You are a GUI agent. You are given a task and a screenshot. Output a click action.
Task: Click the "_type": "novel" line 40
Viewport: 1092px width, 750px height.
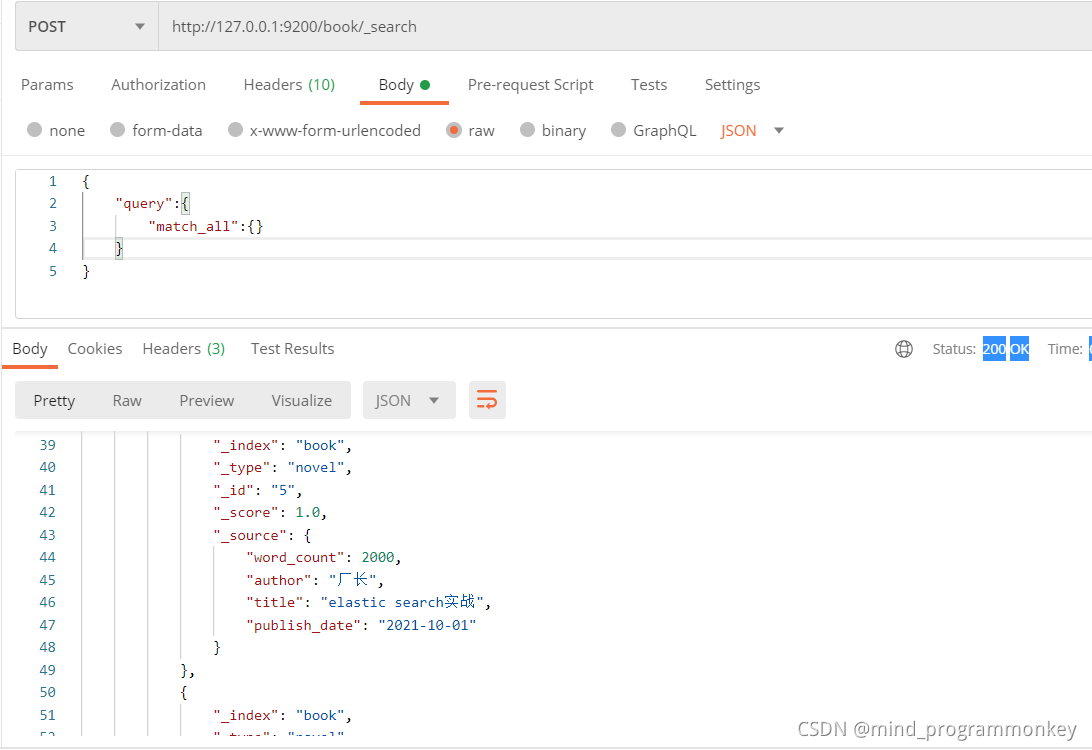[x=282, y=467]
